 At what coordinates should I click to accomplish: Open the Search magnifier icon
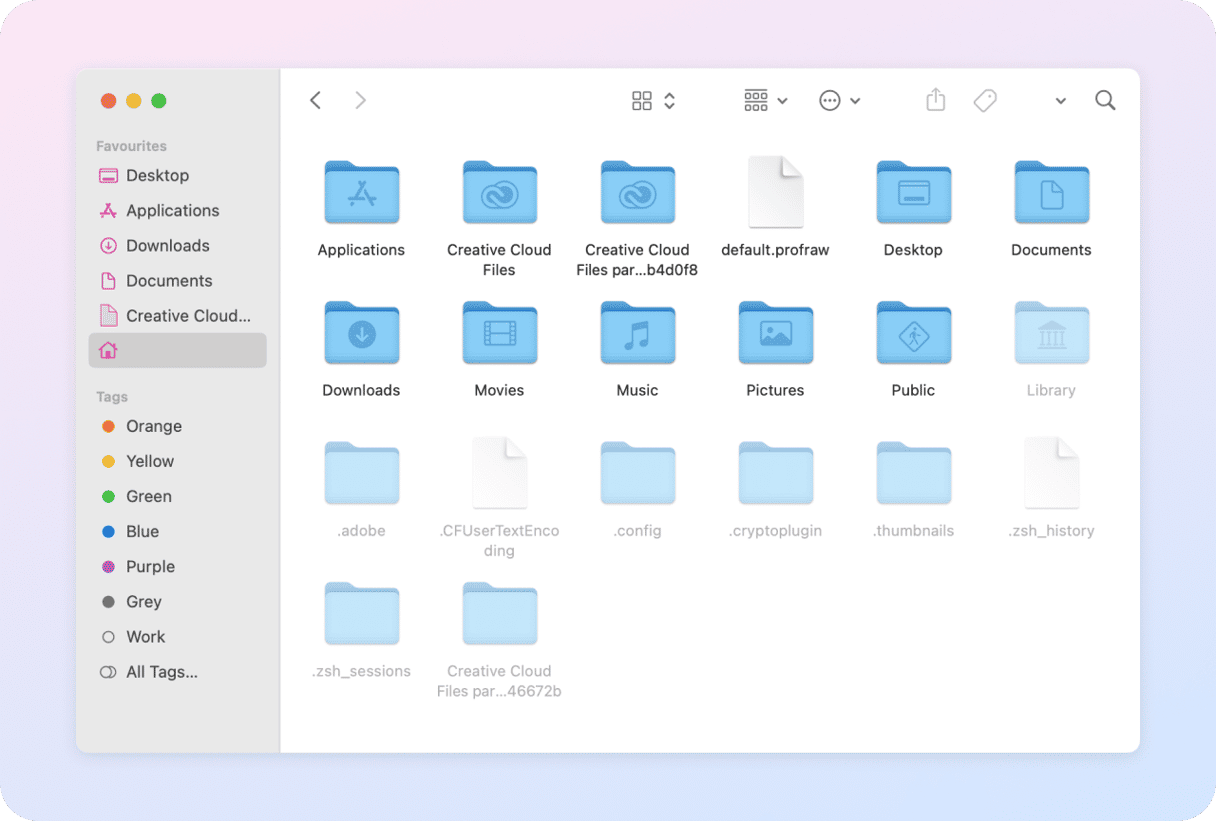point(1105,100)
